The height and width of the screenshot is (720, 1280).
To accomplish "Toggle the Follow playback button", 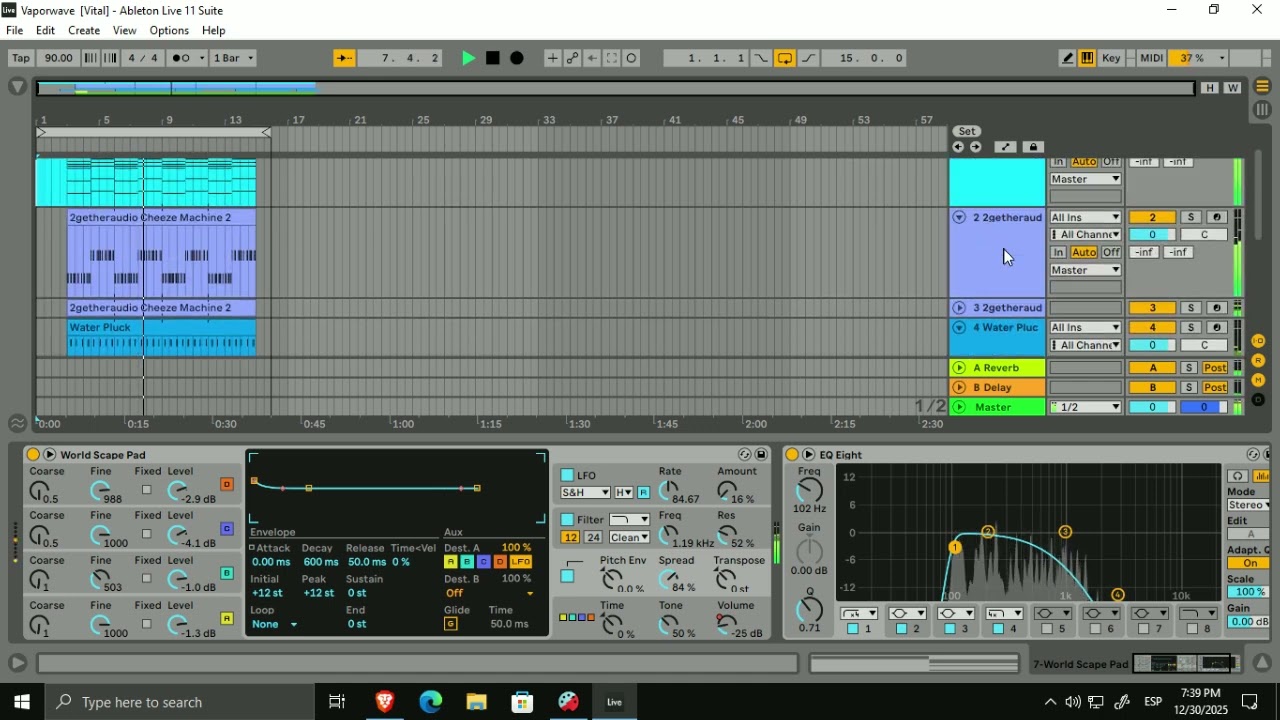I will pyautogui.click(x=344, y=58).
